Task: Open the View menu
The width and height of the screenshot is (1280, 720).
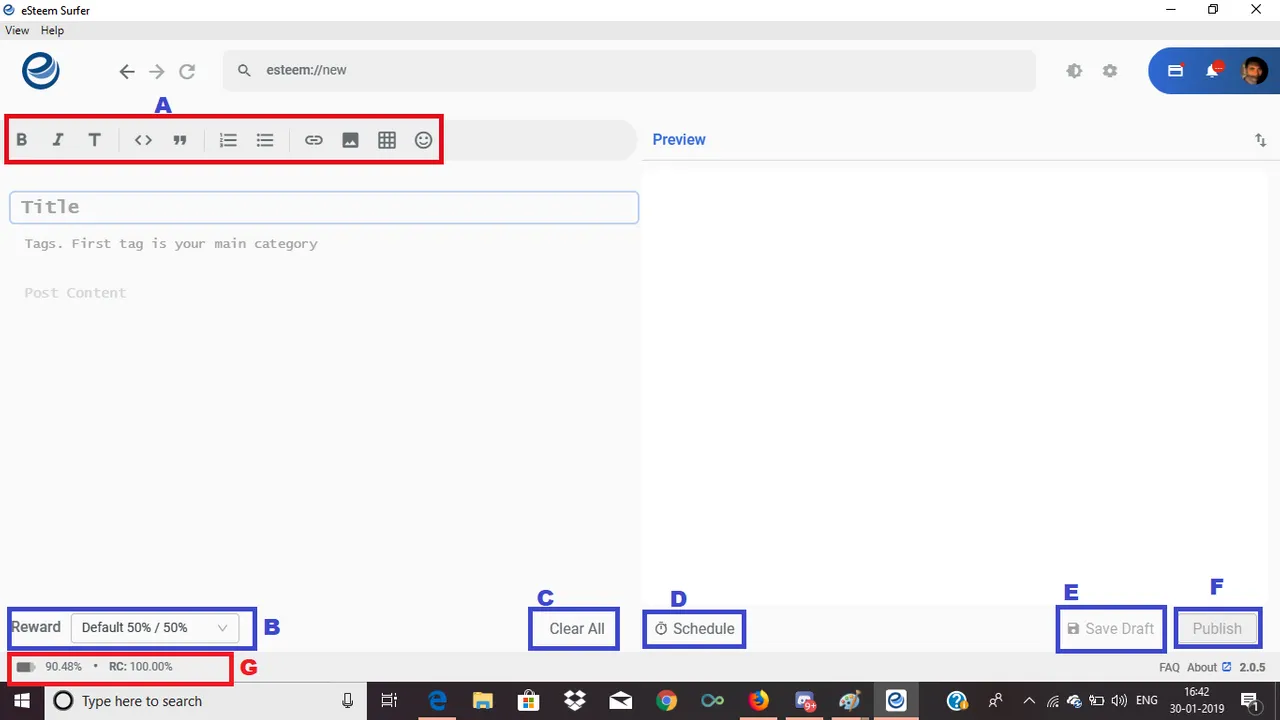Action: tap(17, 31)
